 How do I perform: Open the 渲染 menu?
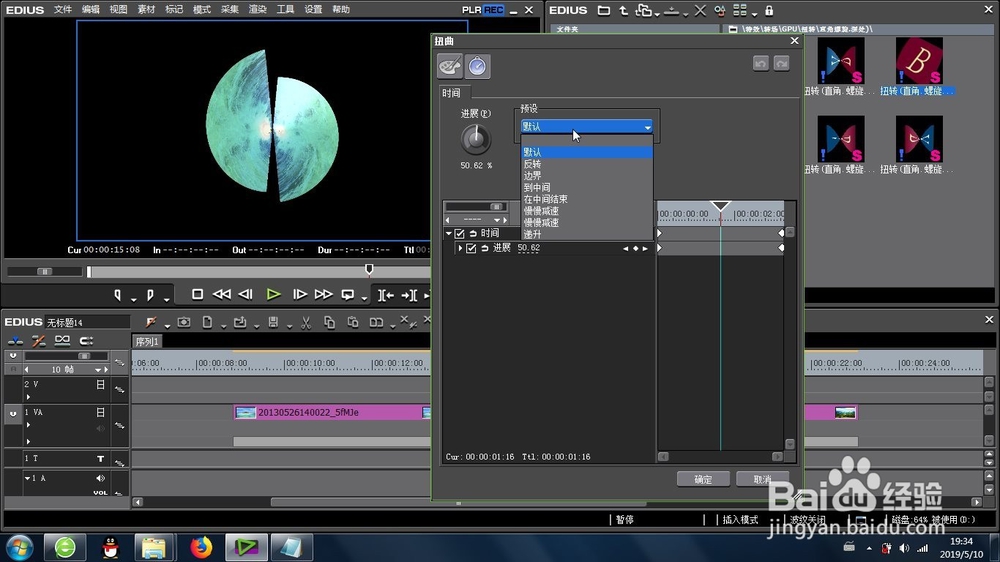[x=257, y=10]
